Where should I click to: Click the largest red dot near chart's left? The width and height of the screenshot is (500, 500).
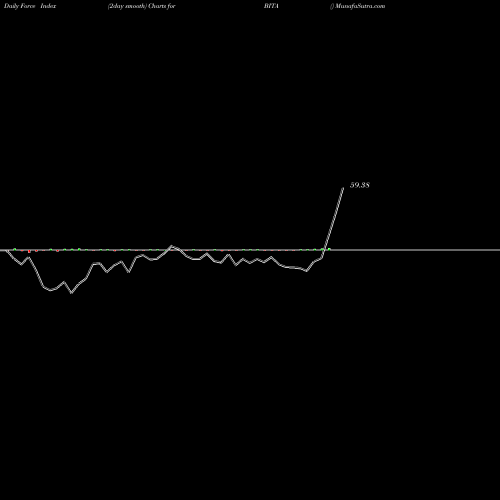pyautogui.click(x=29, y=251)
